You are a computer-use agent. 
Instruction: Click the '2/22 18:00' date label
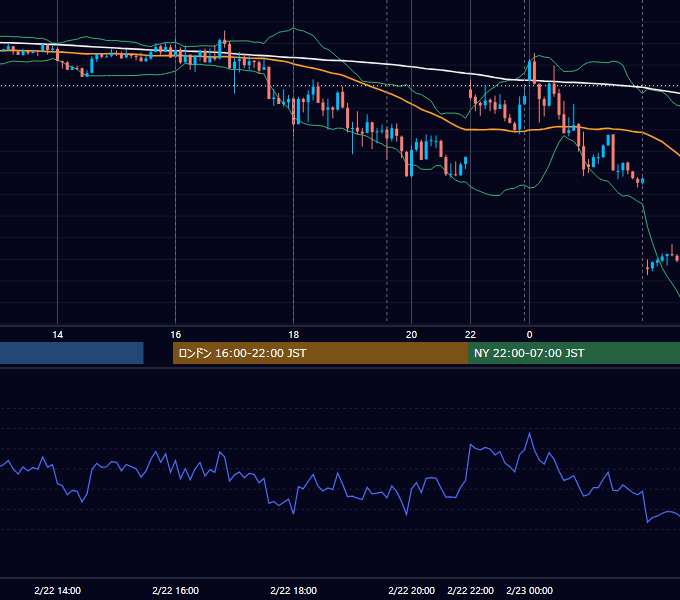tap(294, 590)
